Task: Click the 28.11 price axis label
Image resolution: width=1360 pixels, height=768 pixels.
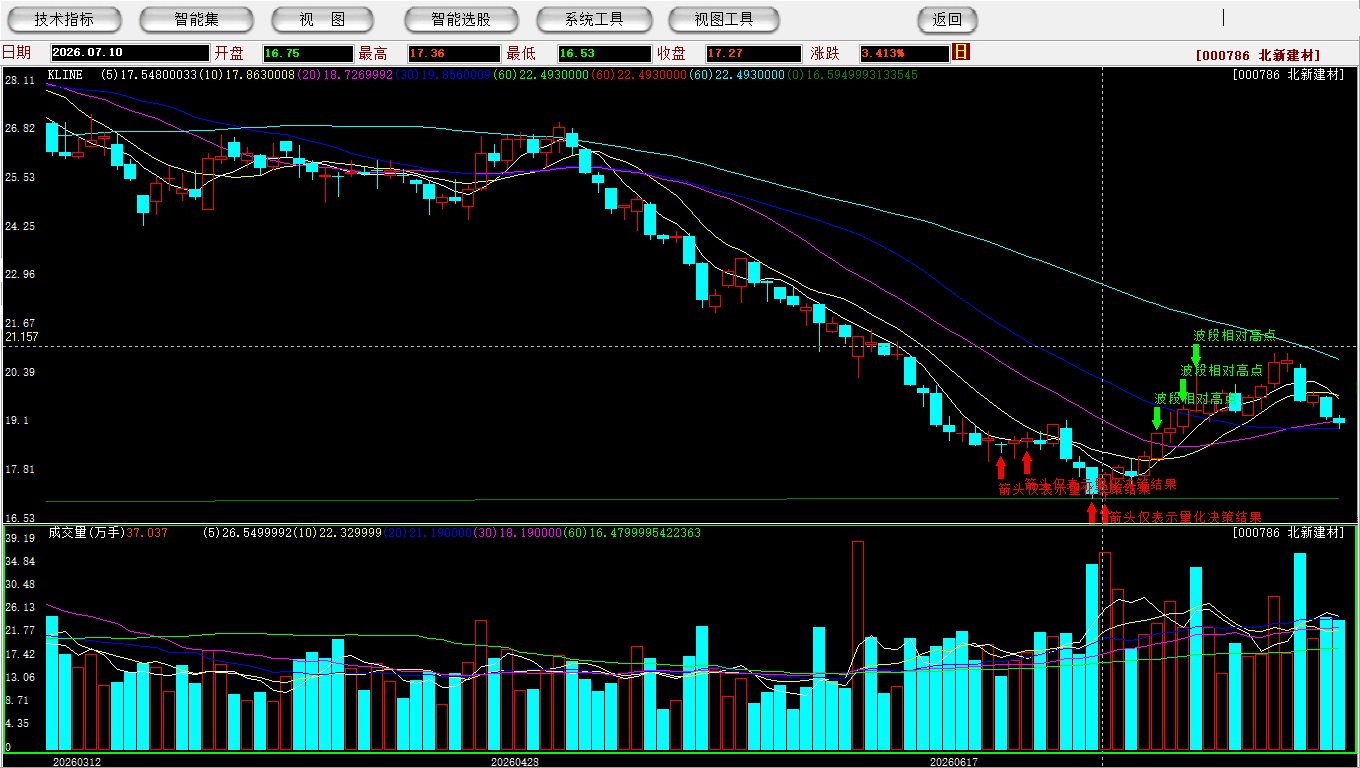Action: (19, 80)
